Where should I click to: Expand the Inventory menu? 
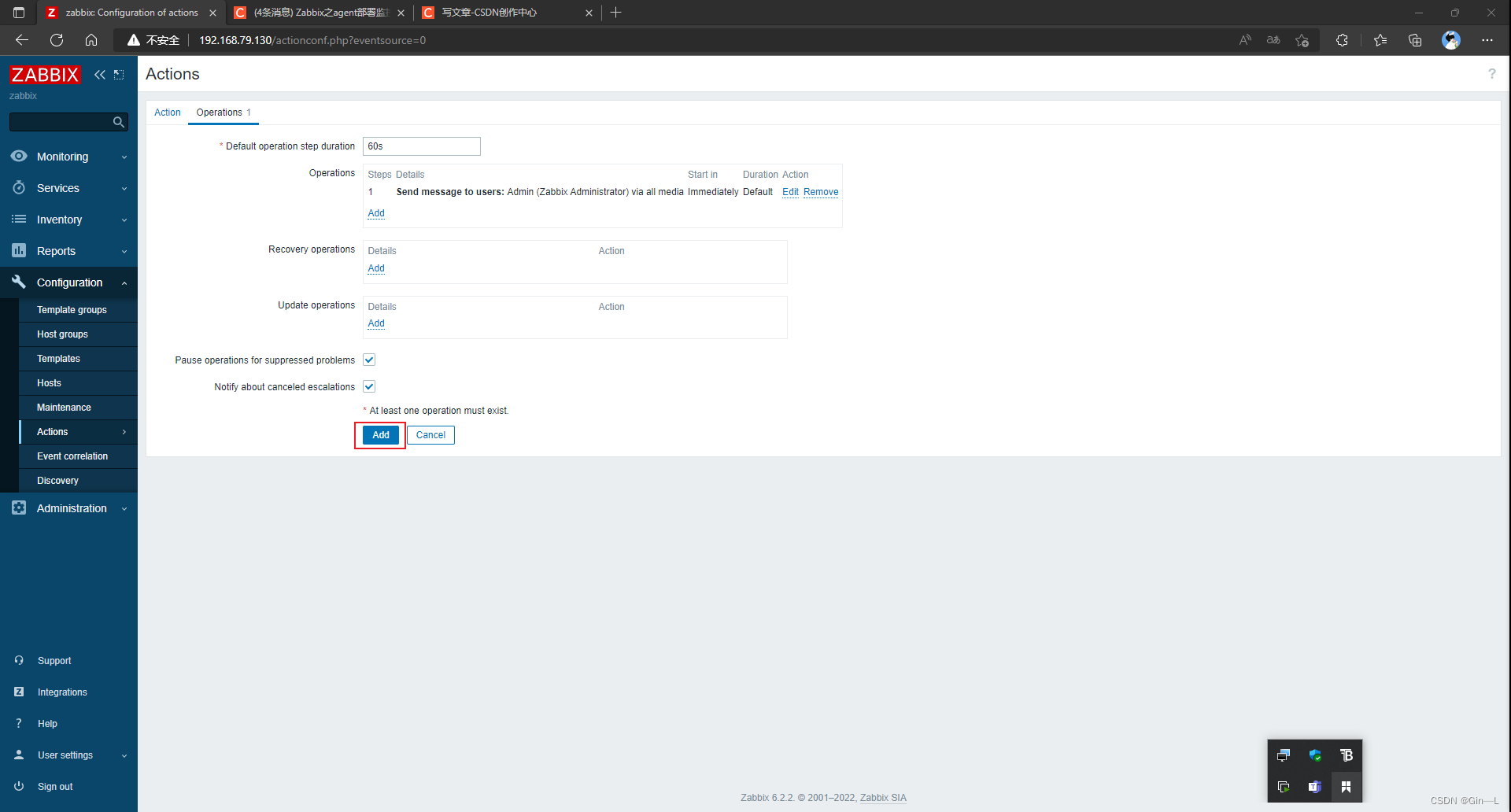tap(124, 220)
